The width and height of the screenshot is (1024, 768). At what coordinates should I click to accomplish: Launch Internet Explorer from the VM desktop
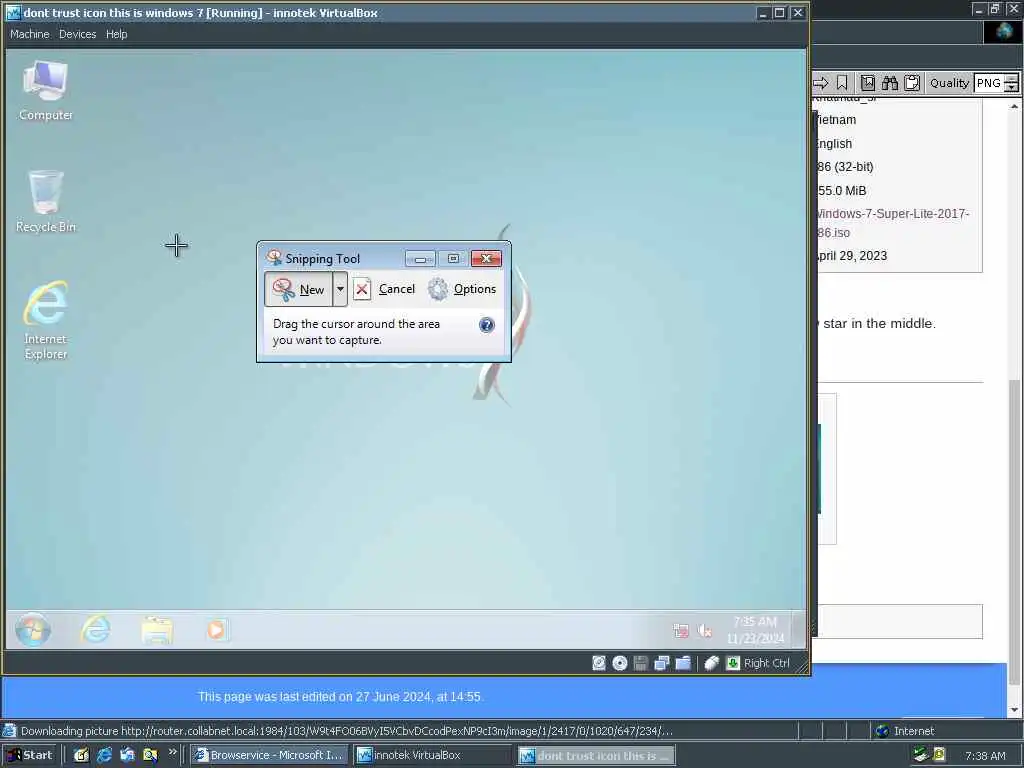coord(45,320)
